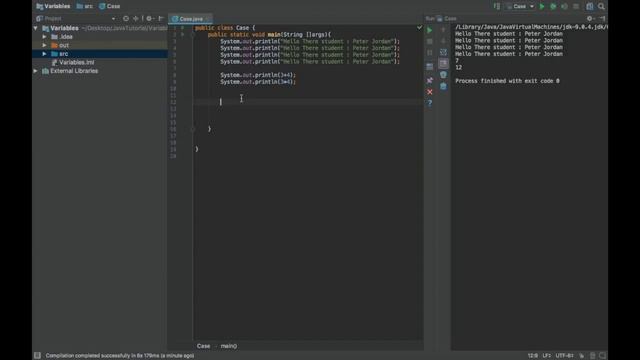
Task: Clear the console with the trash icon
Action: pyautogui.click(x=443, y=86)
